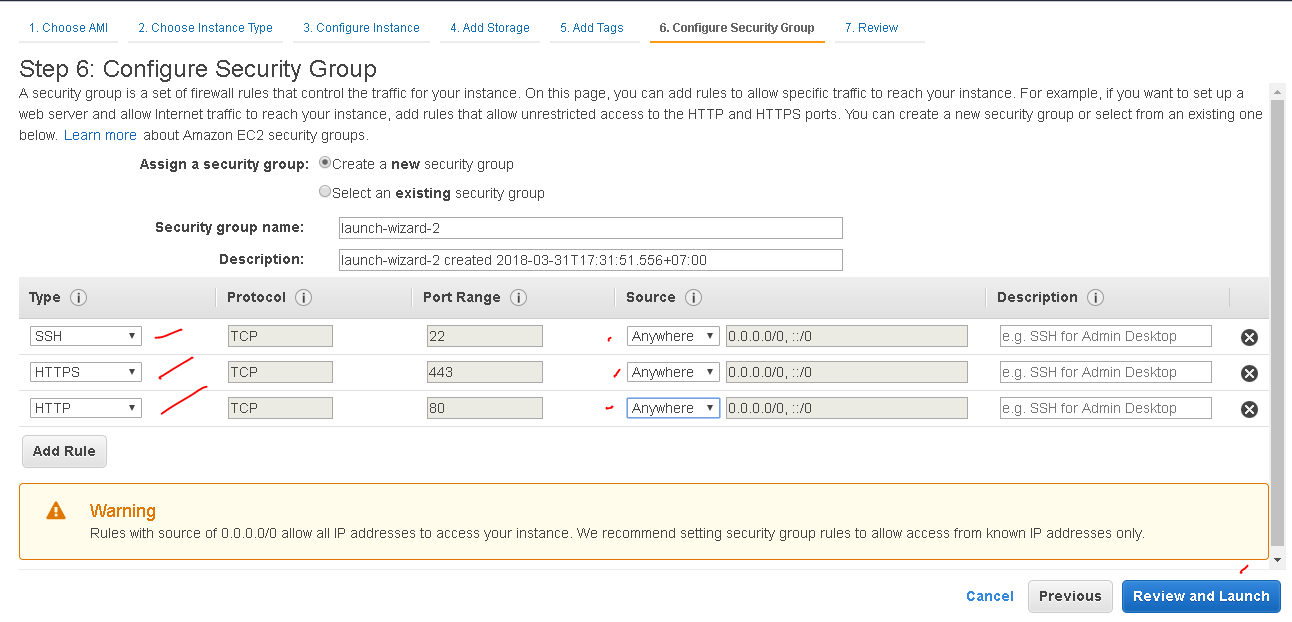The image size is (1292, 622).
Task: Open the Learn more link
Action: tap(100, 135)
